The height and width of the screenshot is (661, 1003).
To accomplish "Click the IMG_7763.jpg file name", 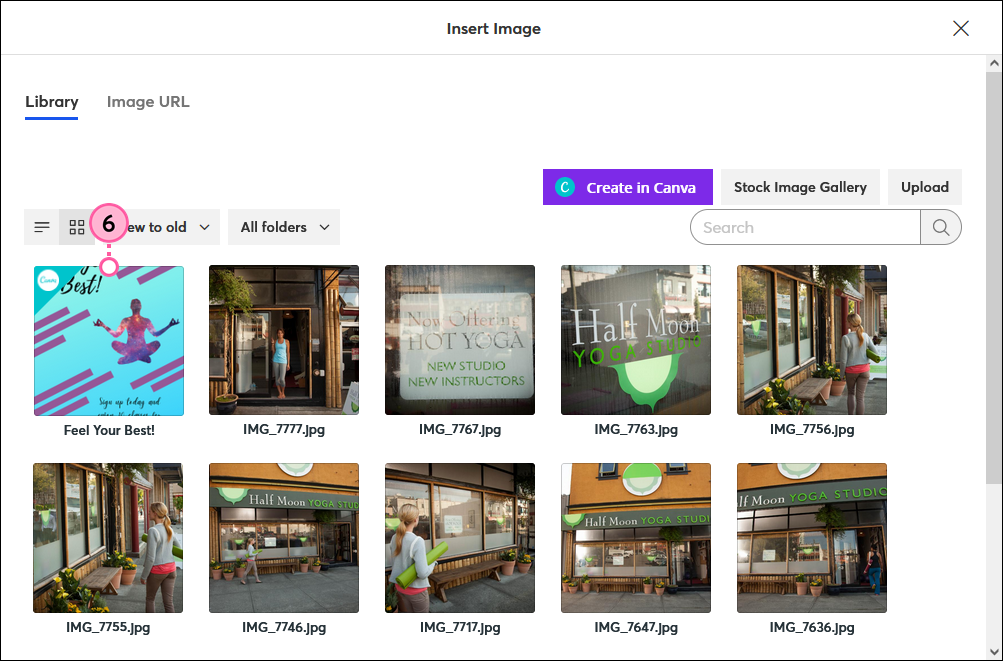I will point(636,429).
